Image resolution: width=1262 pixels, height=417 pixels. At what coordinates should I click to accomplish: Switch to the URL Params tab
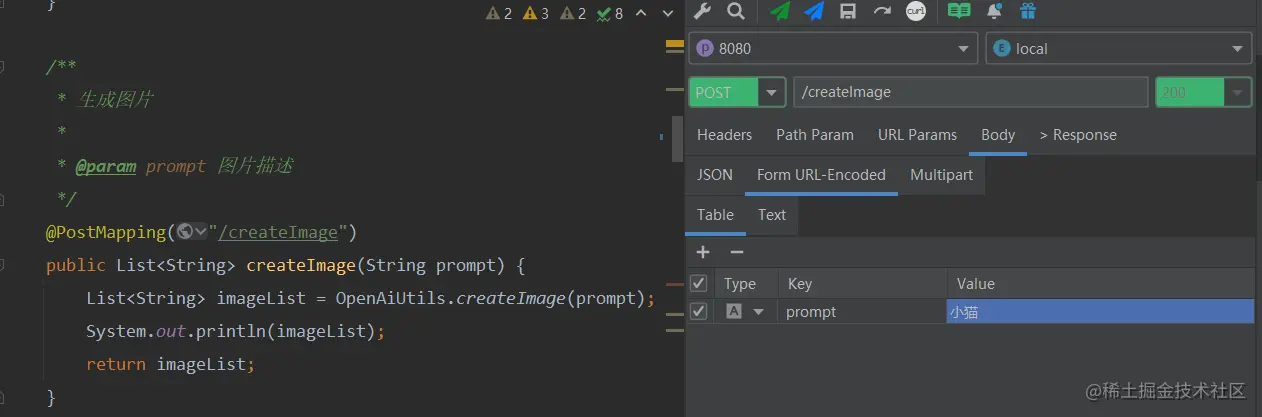(917, 135)
